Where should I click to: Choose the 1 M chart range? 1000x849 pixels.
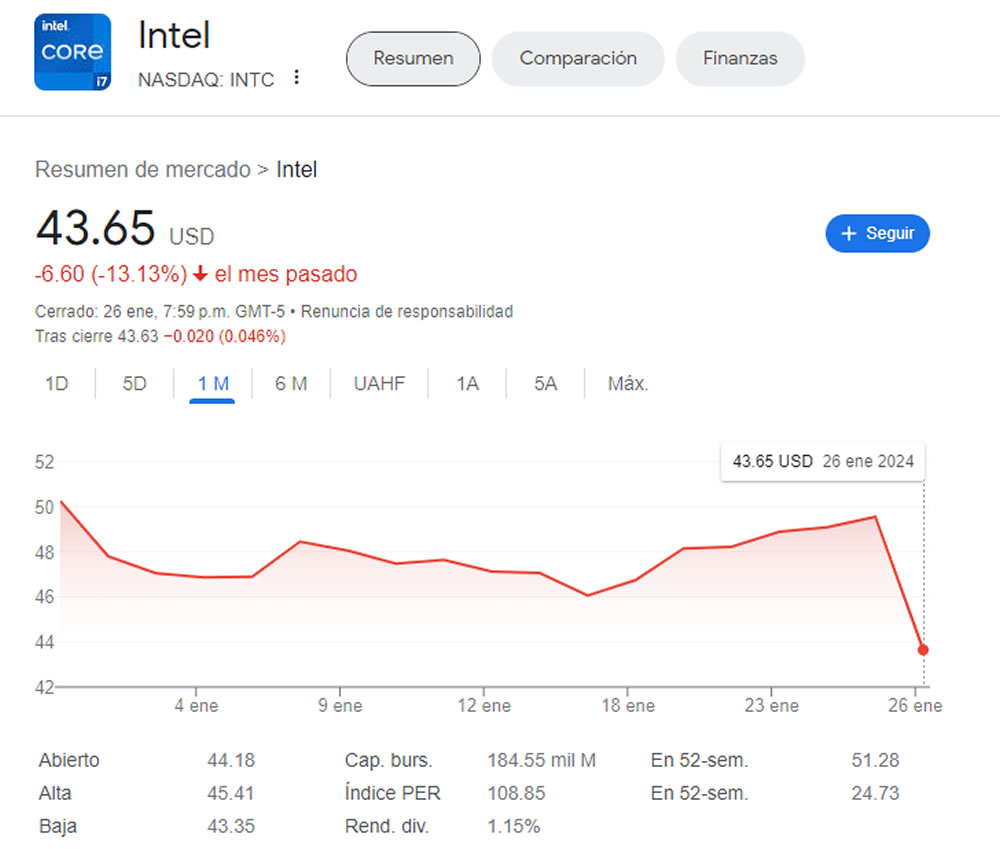coord(212,384)
